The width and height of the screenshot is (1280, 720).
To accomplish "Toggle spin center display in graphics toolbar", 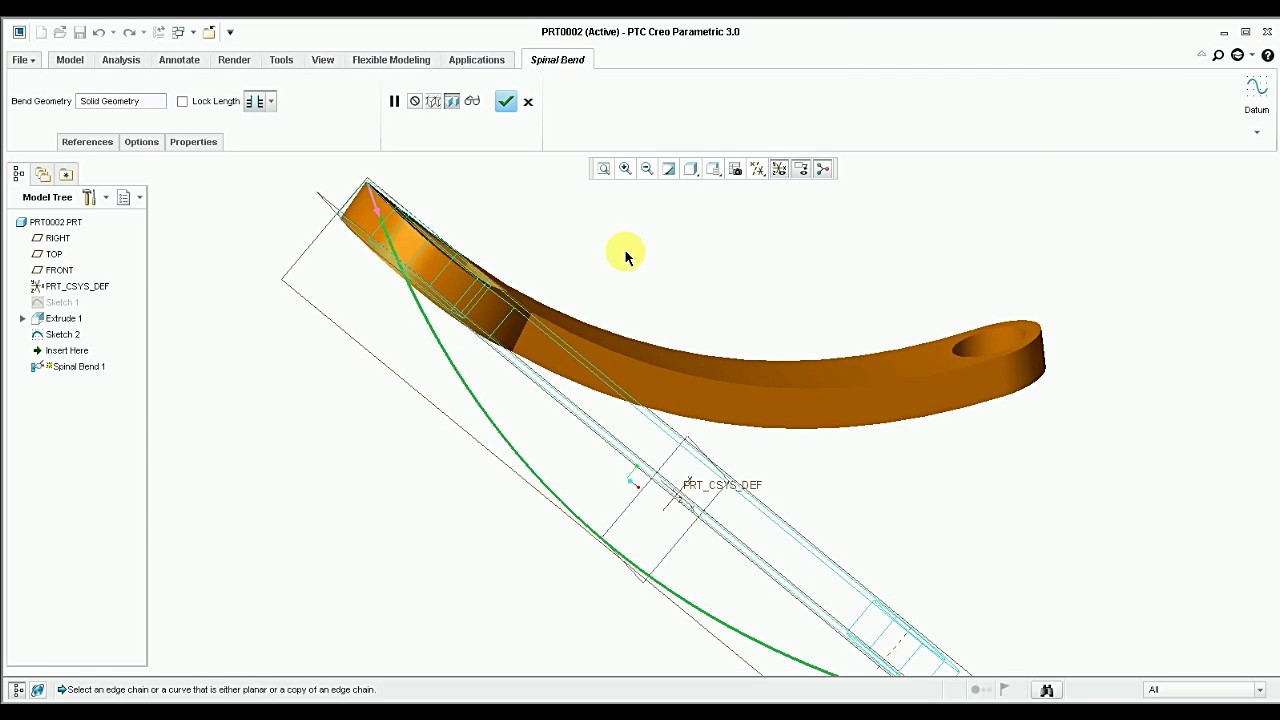I will pyautogui.click(x=823, y=169).
